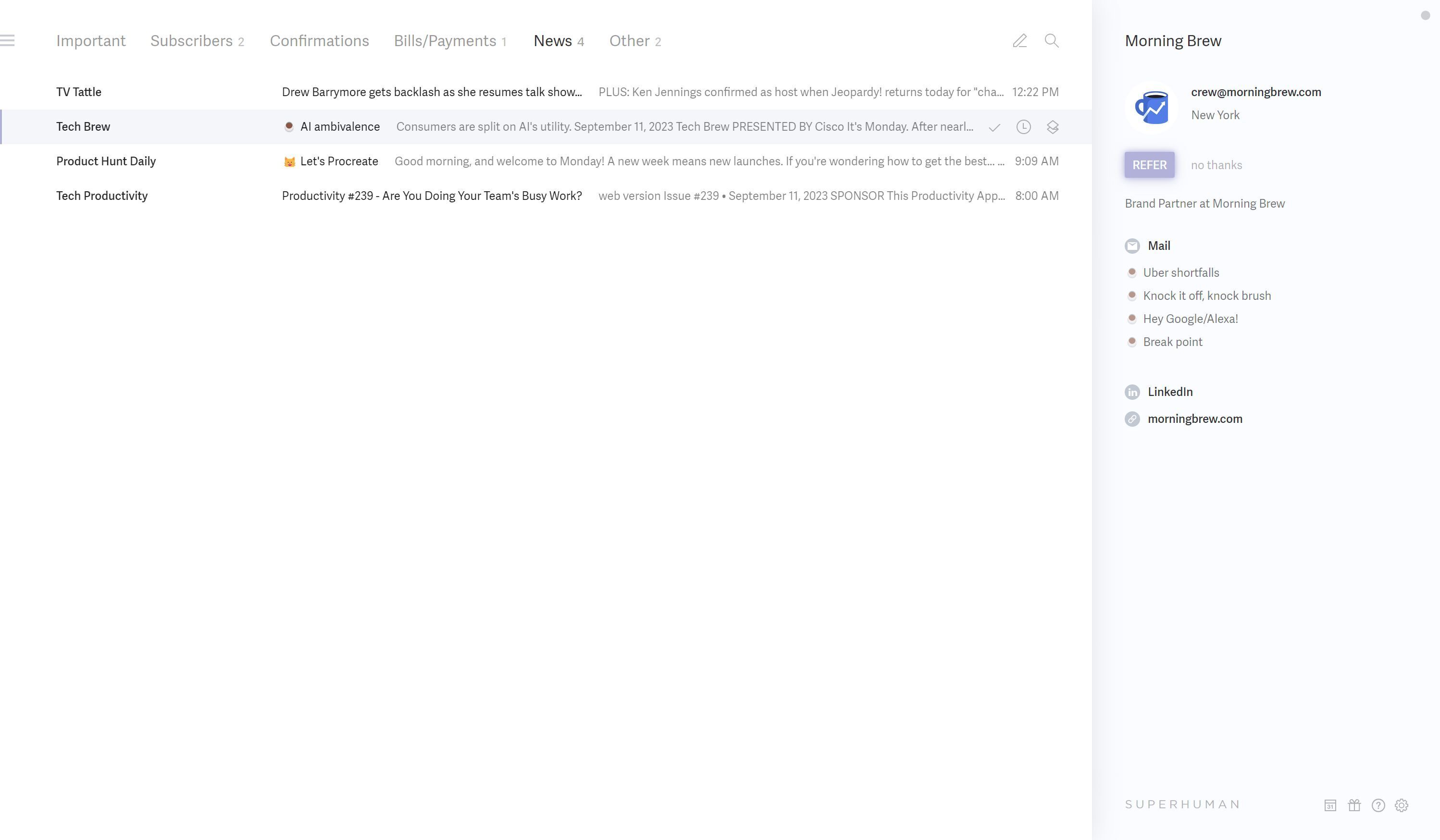Switch to the Important tab
Image resolution: width=1440 pixels, height=840 pixels.
coord(91,40)
